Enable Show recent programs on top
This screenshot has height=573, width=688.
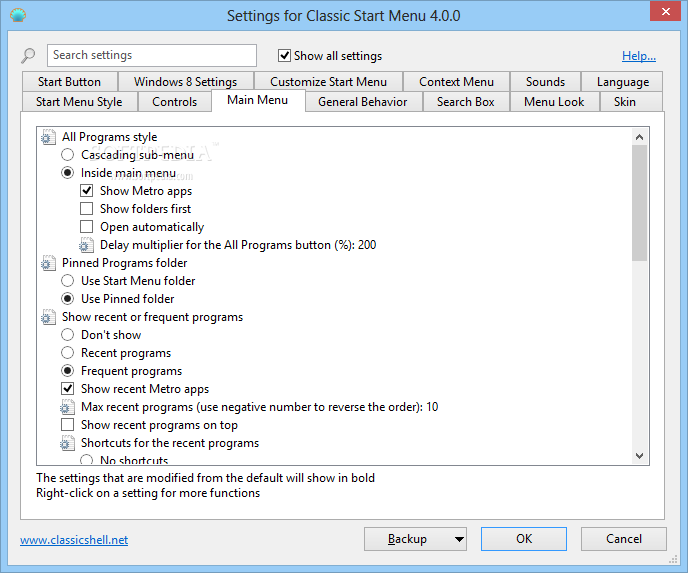(x=67, y=425)
